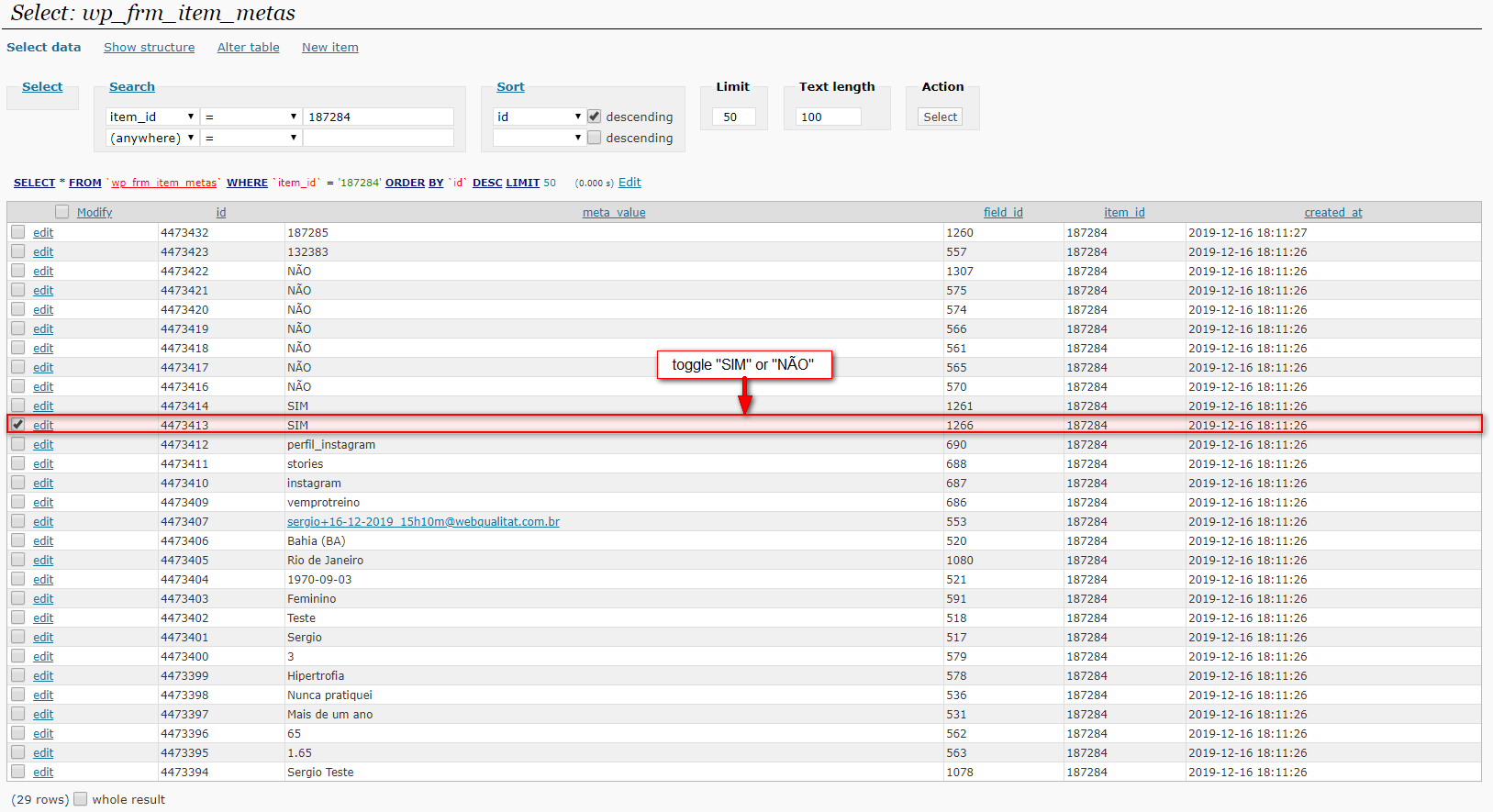Toggle the Modify select-all checkbox
This screenshot has height=812, width=1493.
61,212
